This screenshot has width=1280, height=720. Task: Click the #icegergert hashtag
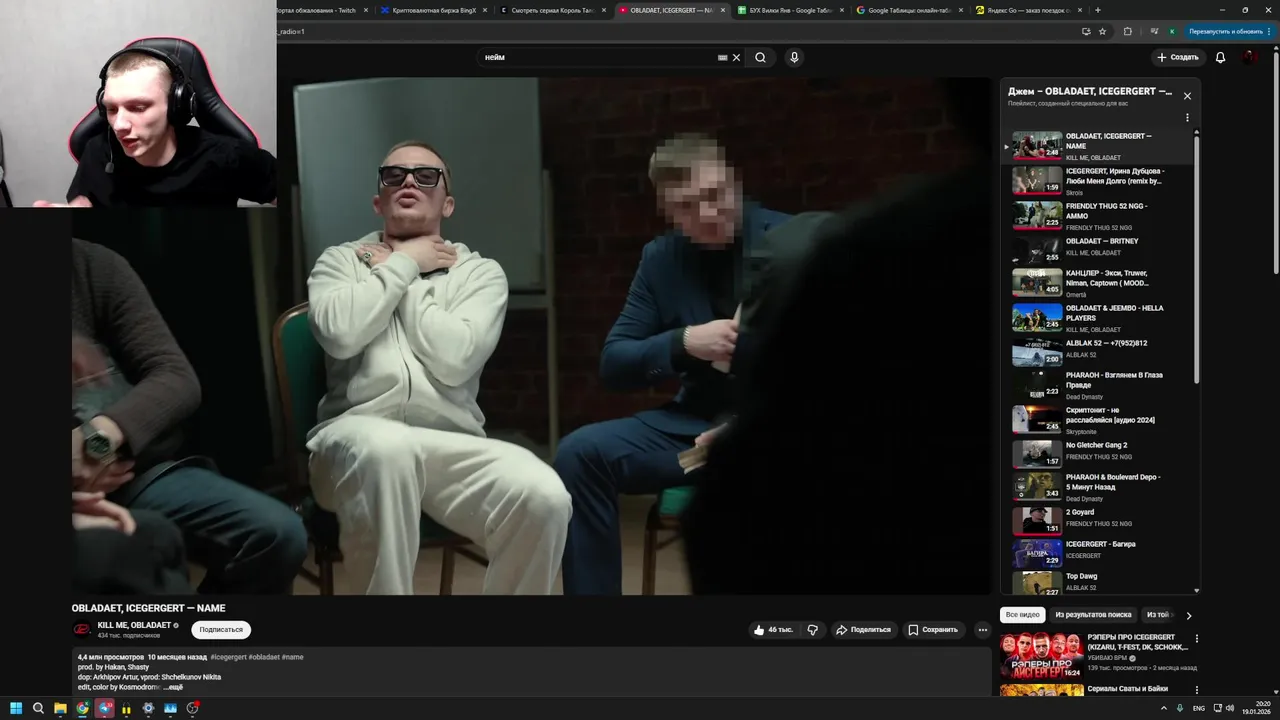(228, 657)
